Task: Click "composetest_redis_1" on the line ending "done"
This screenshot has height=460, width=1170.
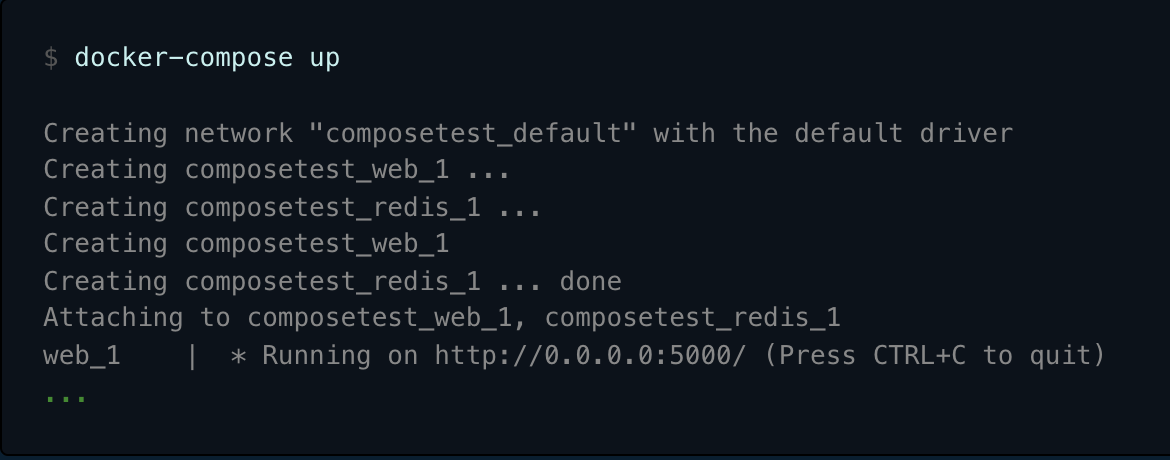Action: [x=332, y=282]
